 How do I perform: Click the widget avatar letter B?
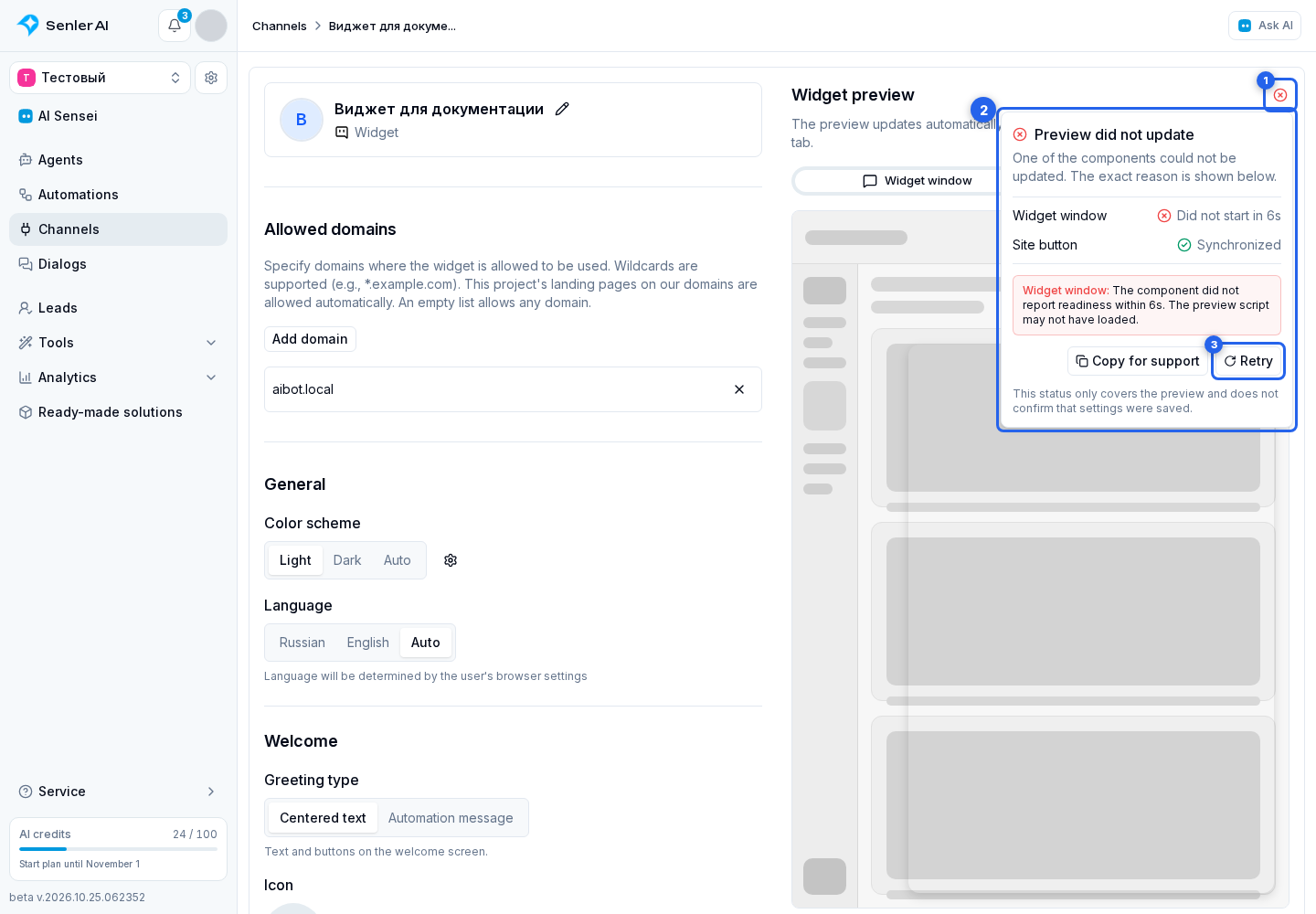(302, 120)
